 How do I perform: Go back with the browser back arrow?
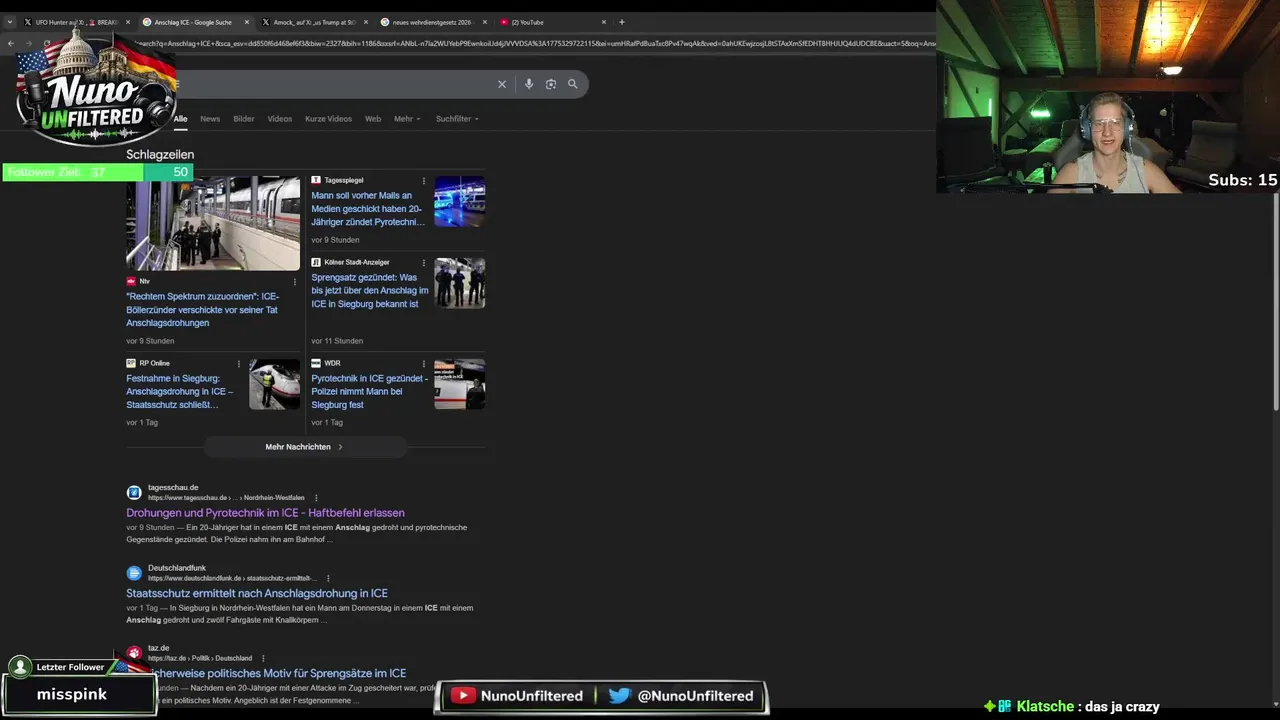11,43
